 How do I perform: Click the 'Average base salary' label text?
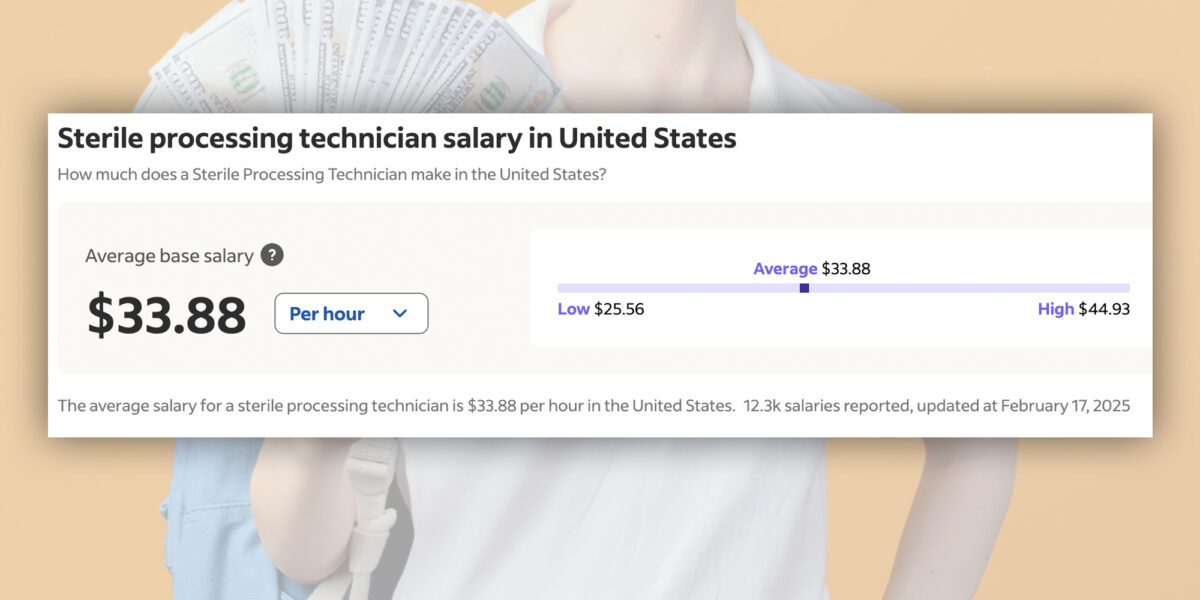[169, 256]
